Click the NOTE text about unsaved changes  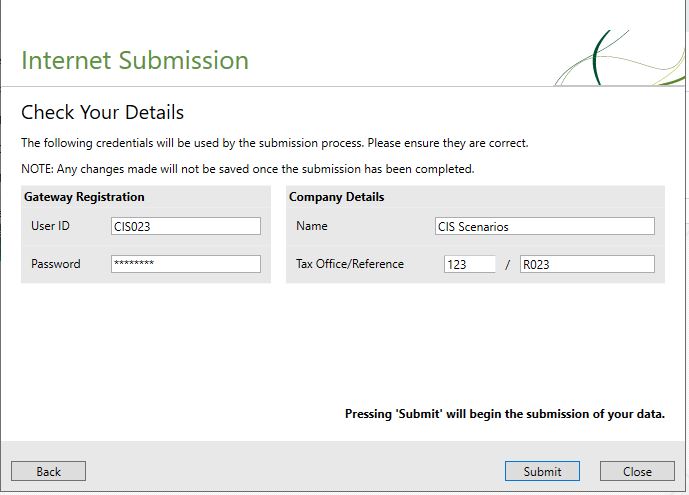(x=247, y=169)
